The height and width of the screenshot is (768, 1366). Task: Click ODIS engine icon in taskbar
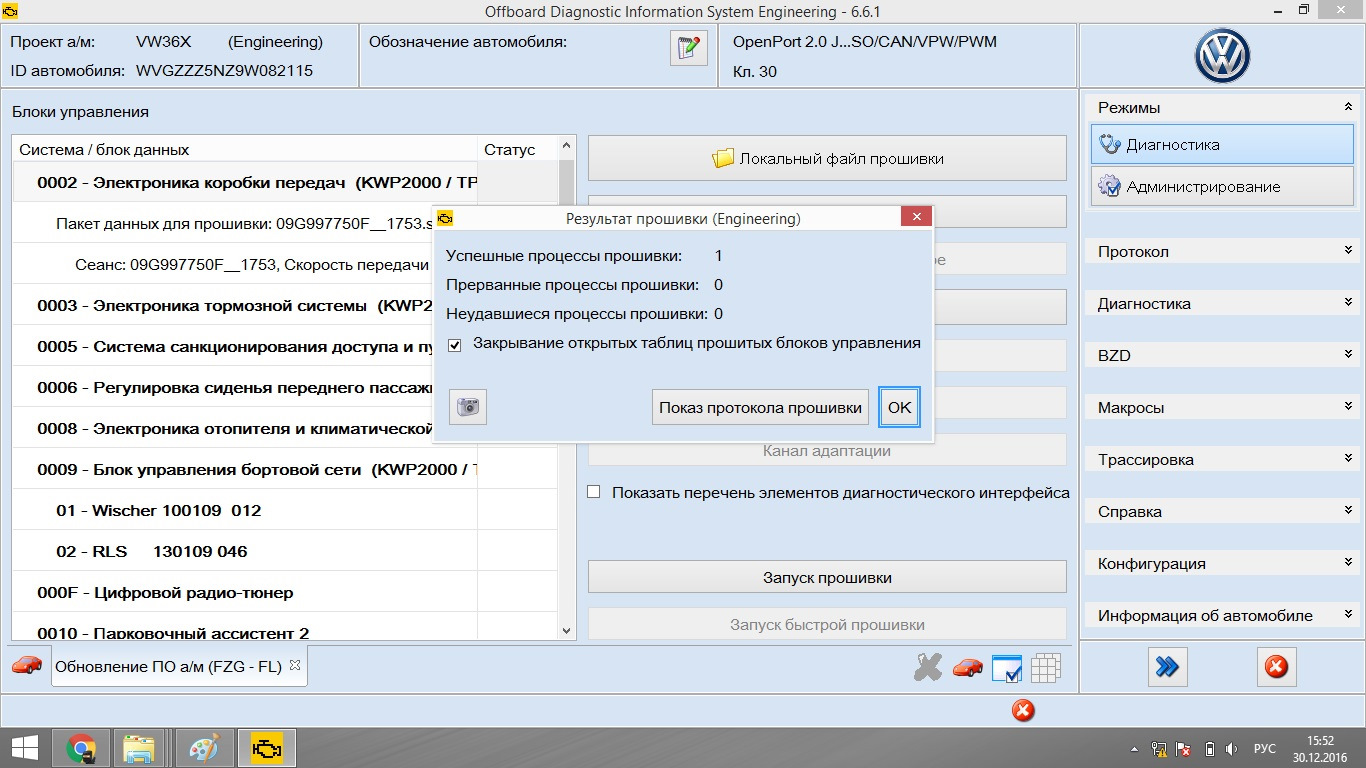(266, 748)
